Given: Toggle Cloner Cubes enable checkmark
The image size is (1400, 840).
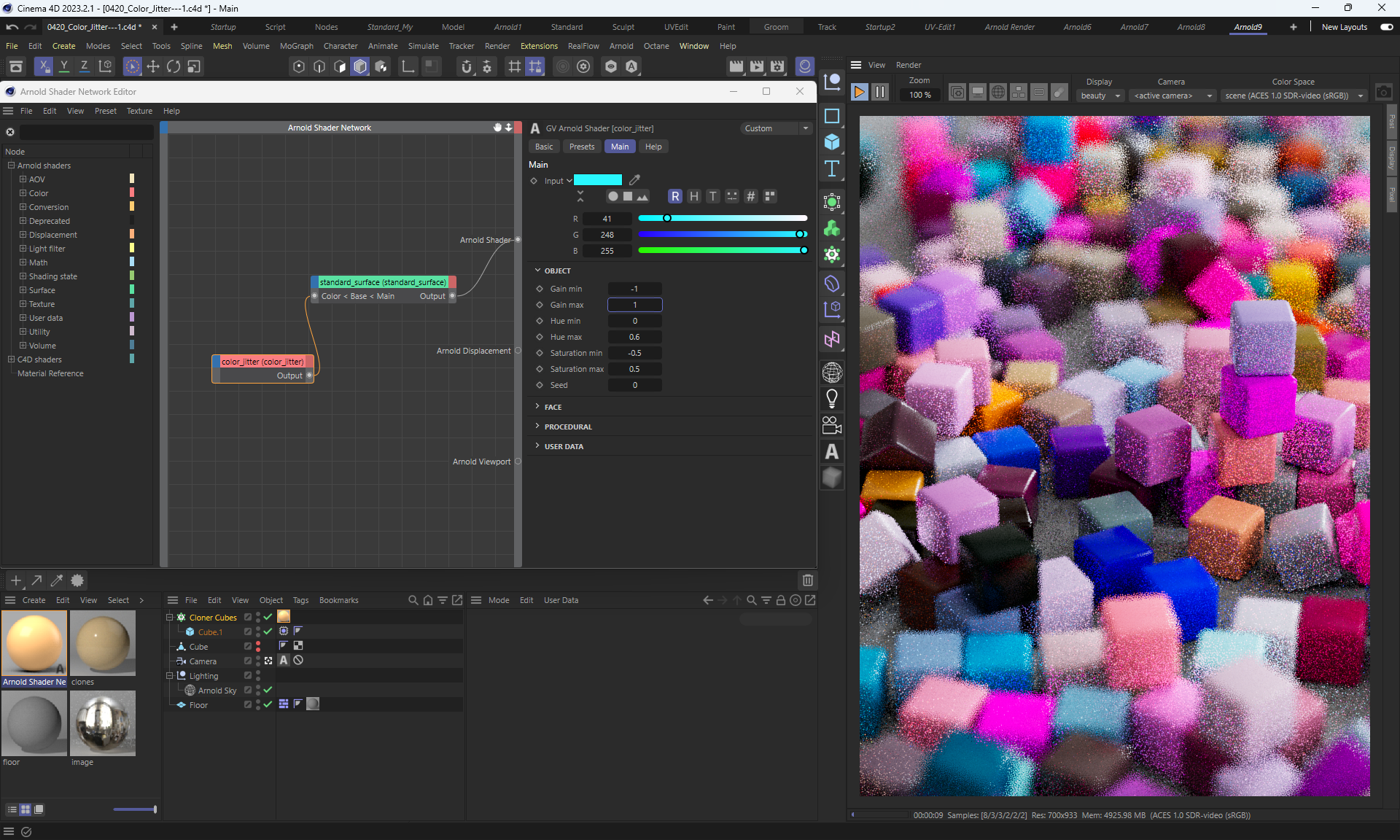Looking at the screenshot, I should tap(268, 617).
